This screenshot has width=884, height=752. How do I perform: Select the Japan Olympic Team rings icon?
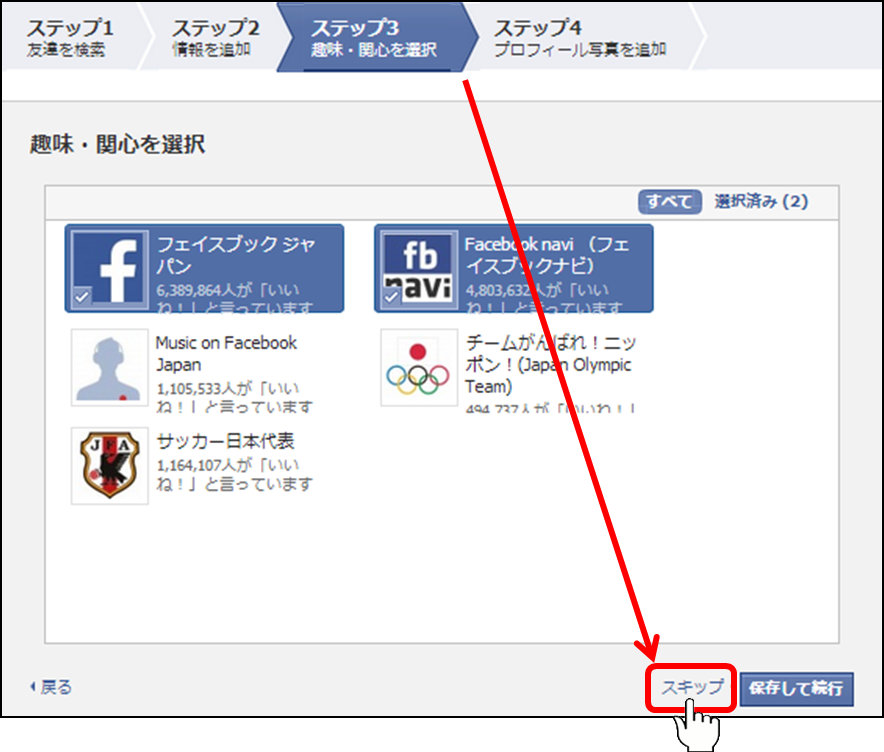419,367
